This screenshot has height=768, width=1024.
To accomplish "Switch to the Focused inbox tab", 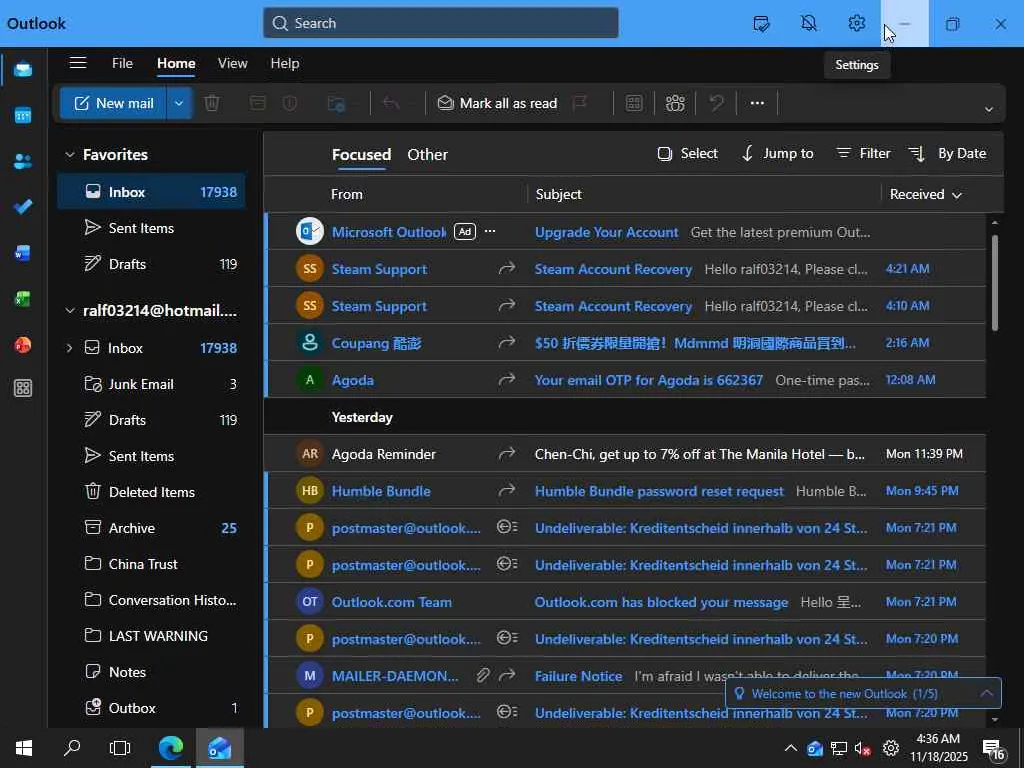I will point(361,155).
